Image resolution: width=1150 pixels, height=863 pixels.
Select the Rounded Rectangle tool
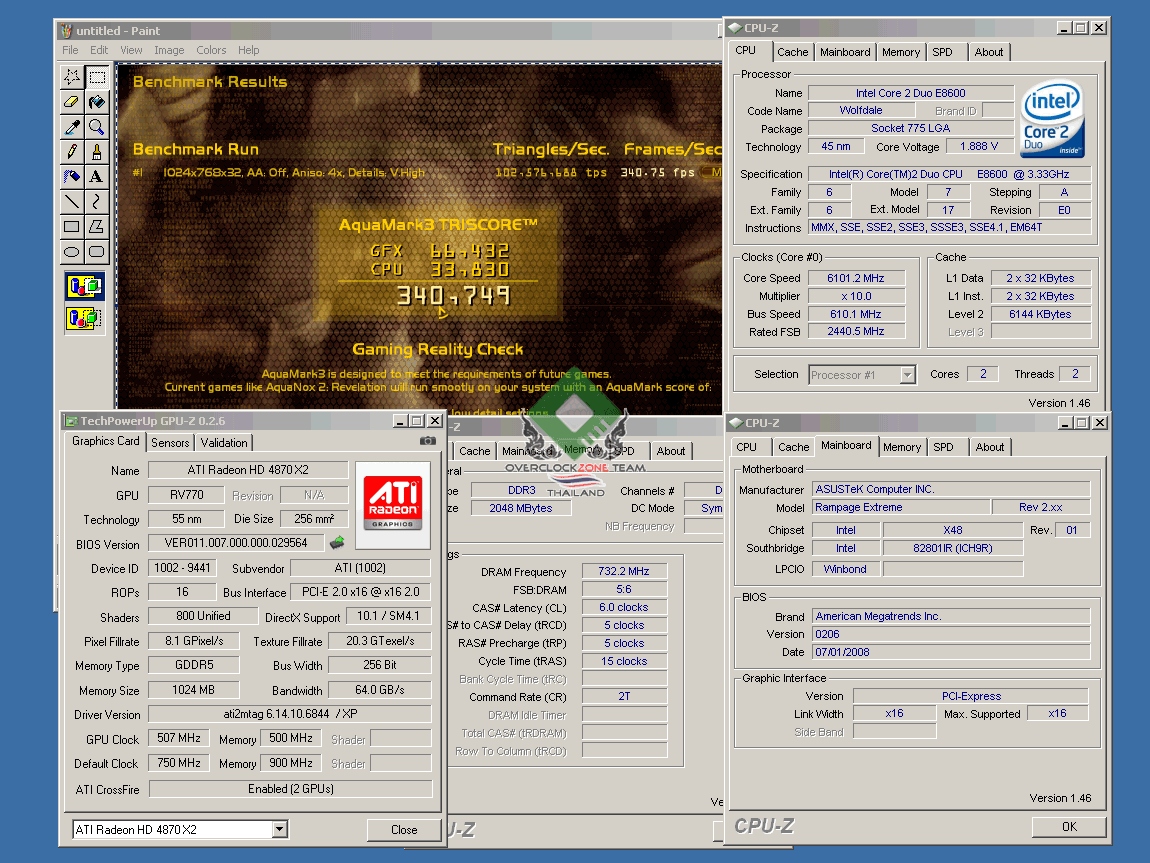point(97,251)
